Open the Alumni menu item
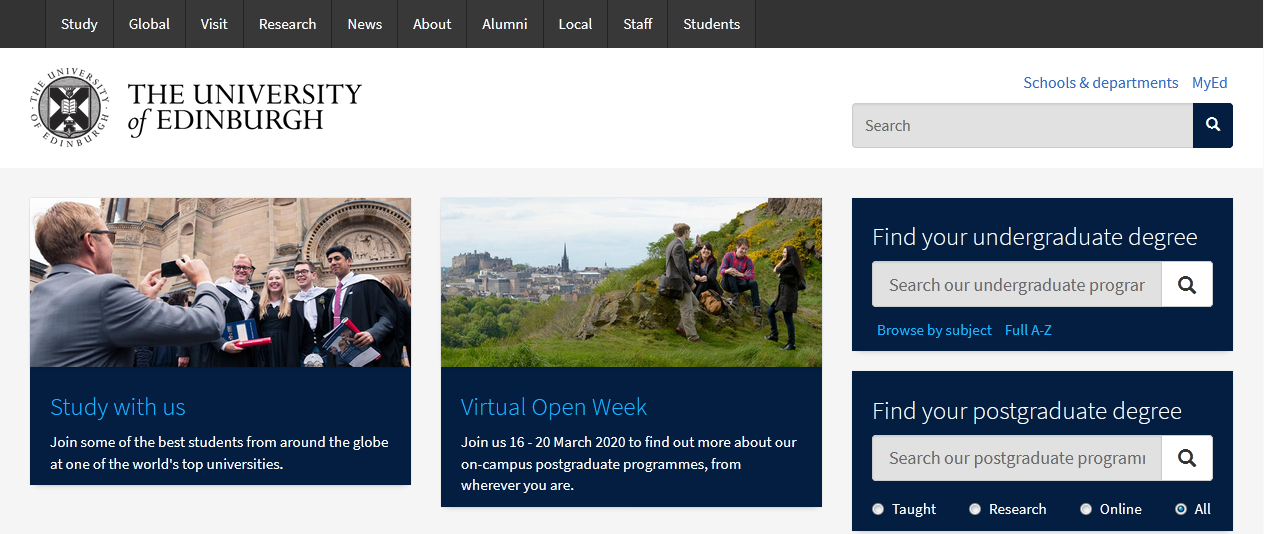Viewport: 1264px width, 534px height. pos(505,24)
